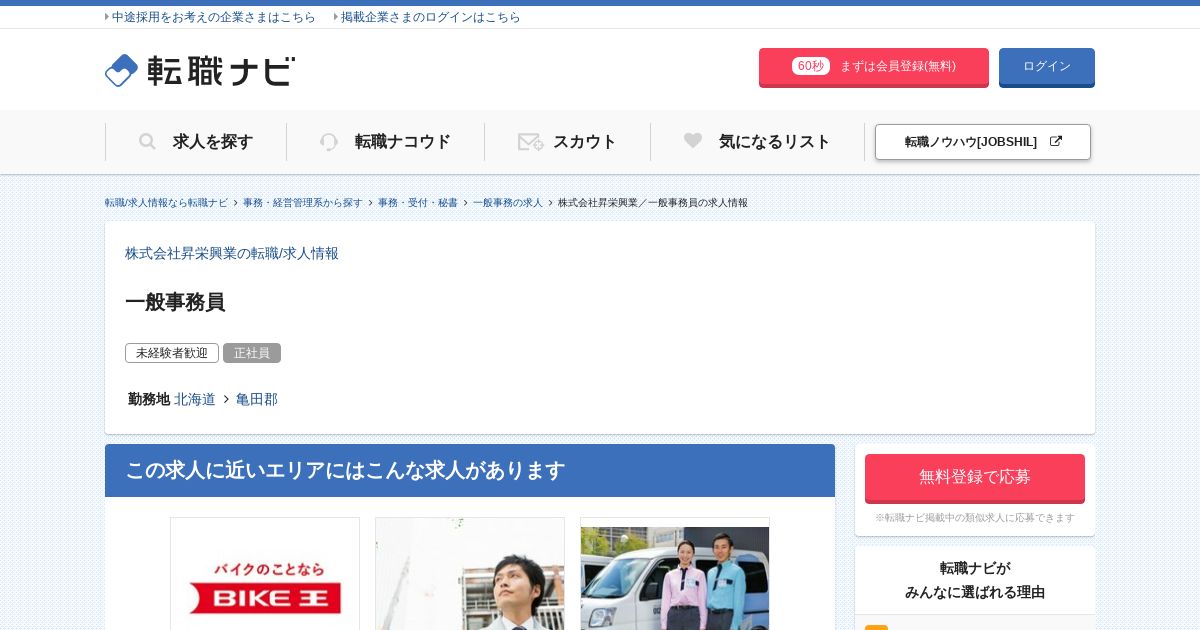The width and height of the screenshot is (1200, 630).
Task: Open 転職ノウハウ[JOBSHIL] button
Action: coord(983,142)
